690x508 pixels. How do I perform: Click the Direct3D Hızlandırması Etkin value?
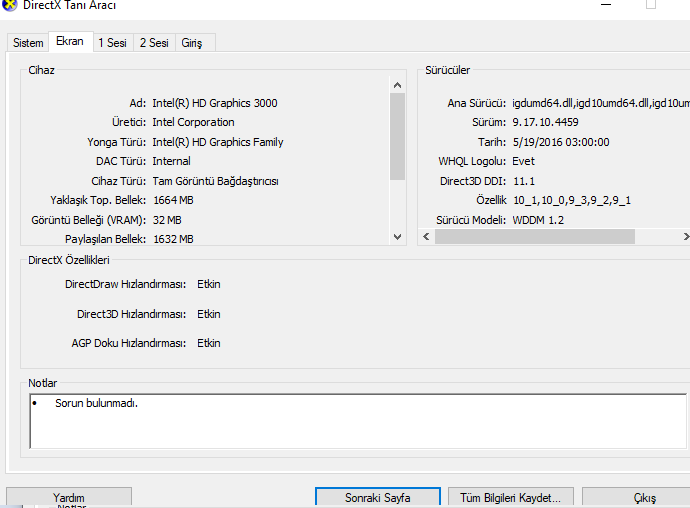coord(209,314)
